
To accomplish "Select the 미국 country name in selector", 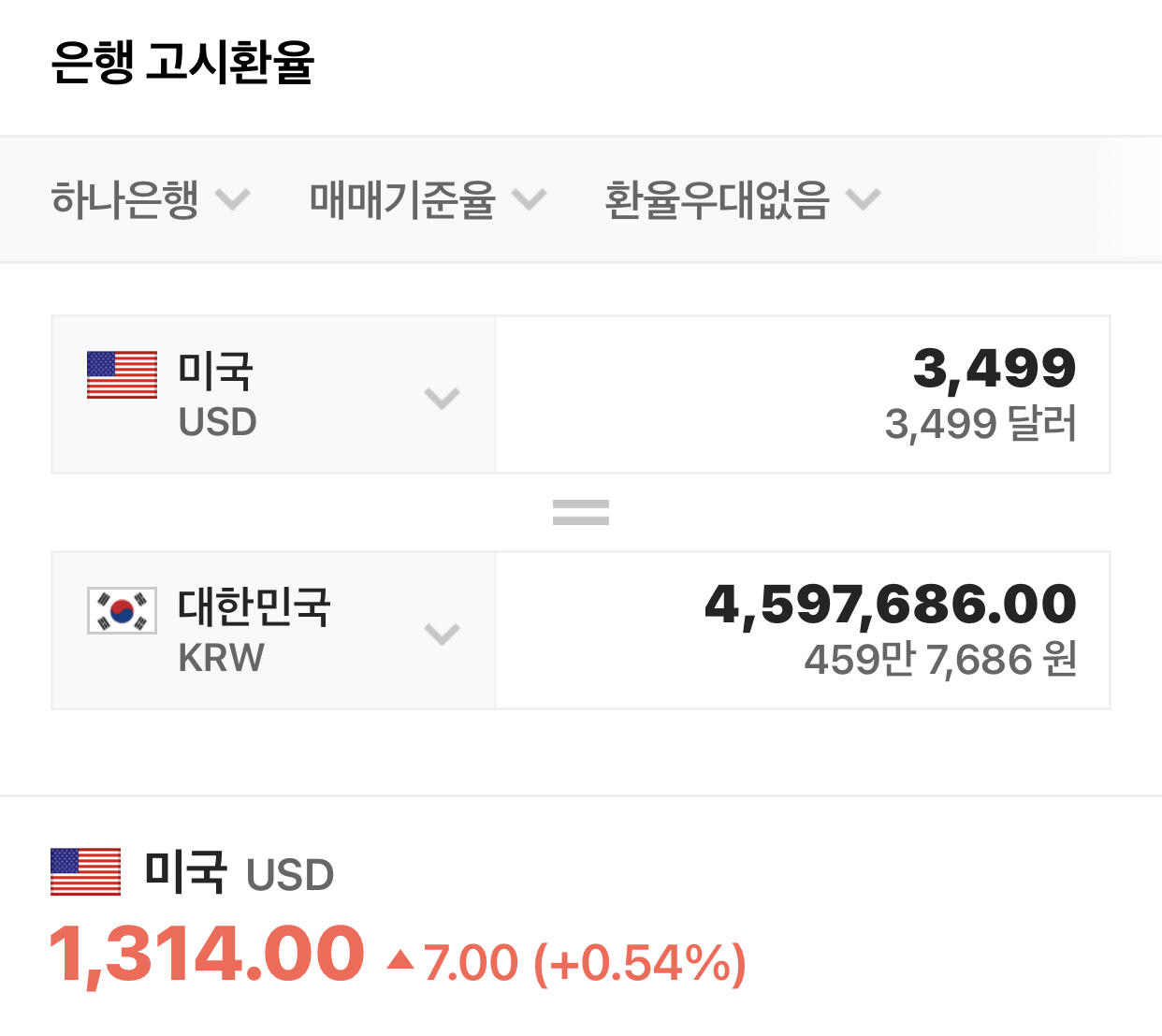I will (x=215, y=371).
